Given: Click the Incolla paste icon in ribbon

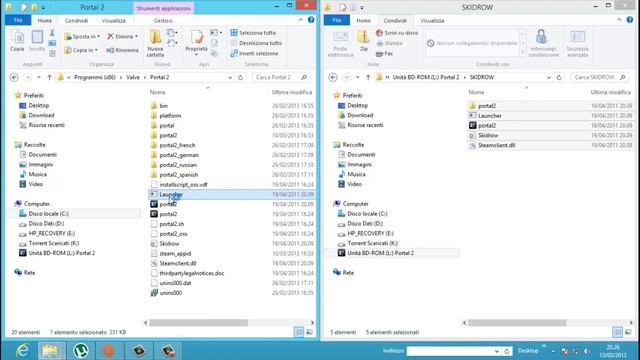Looking at the screenshot, I should tap(37, 41).
